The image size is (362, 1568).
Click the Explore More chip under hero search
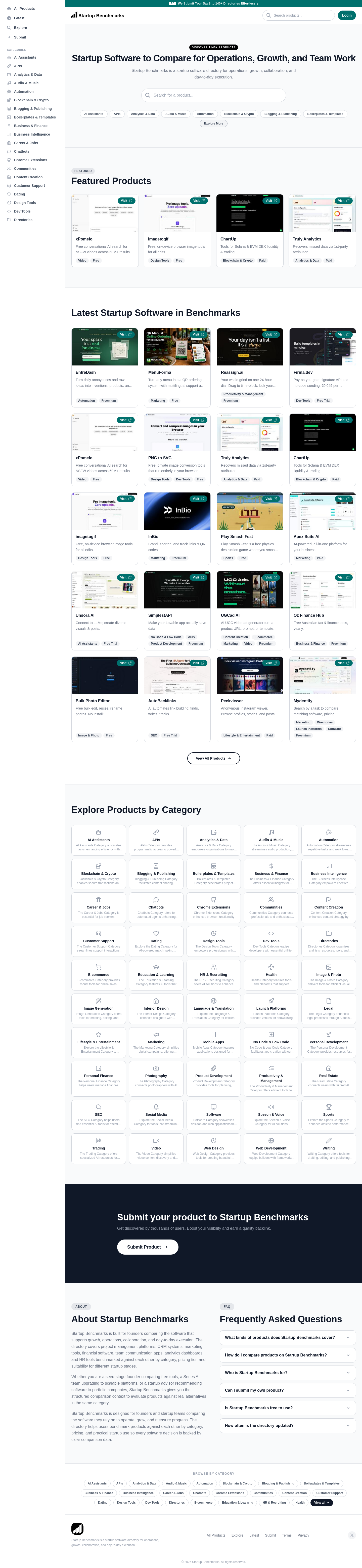point(213,123)
